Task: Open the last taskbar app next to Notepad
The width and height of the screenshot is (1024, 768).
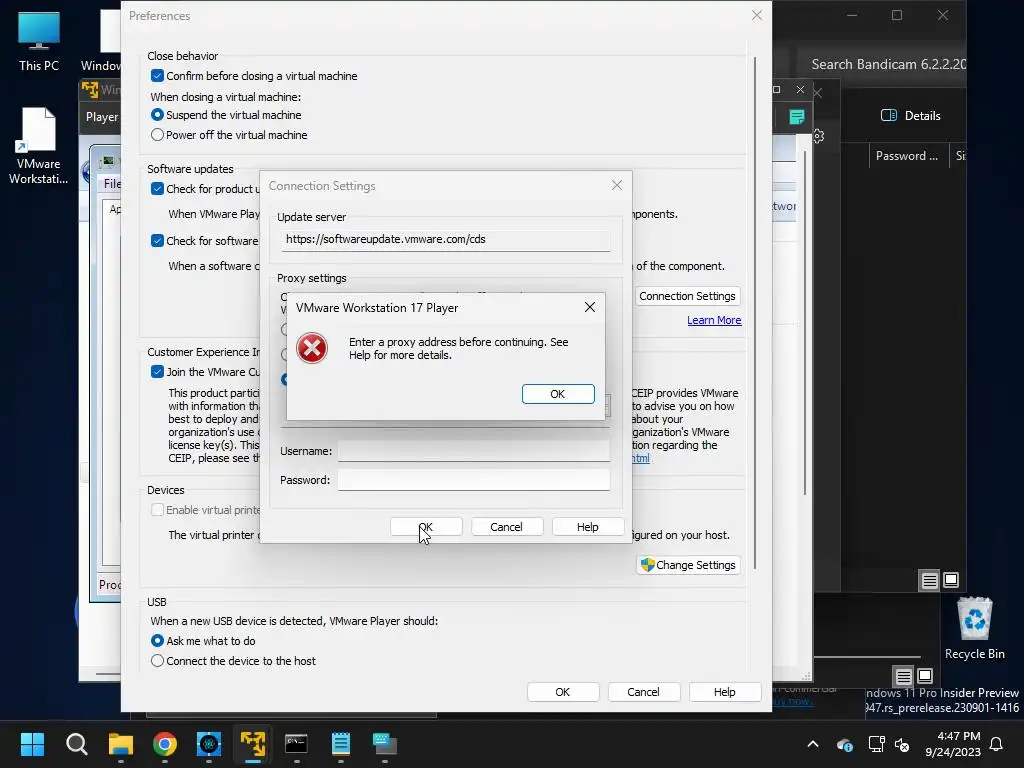Action: click(x=385, y=744)
